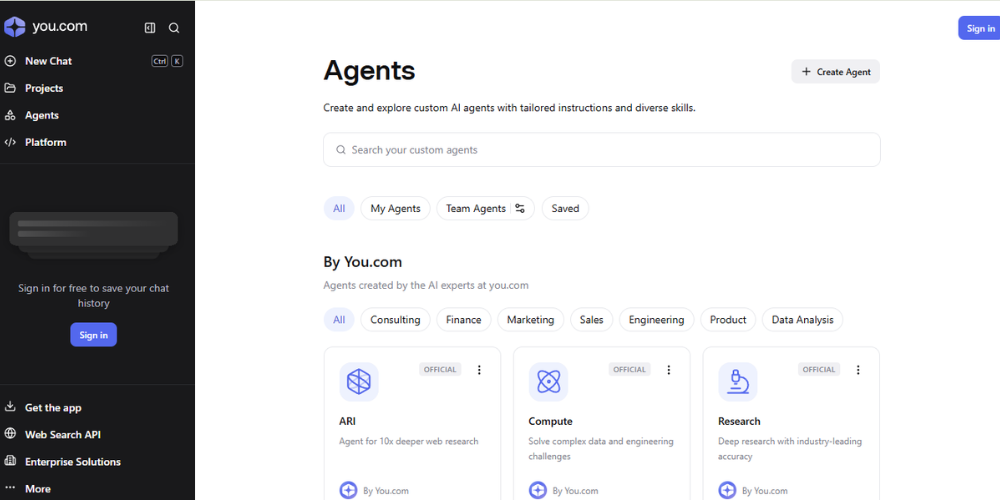The width and height of the screenshot is (1000, 500).
Task: Select the top All agents filter
Action: click(x=339, y=209)
